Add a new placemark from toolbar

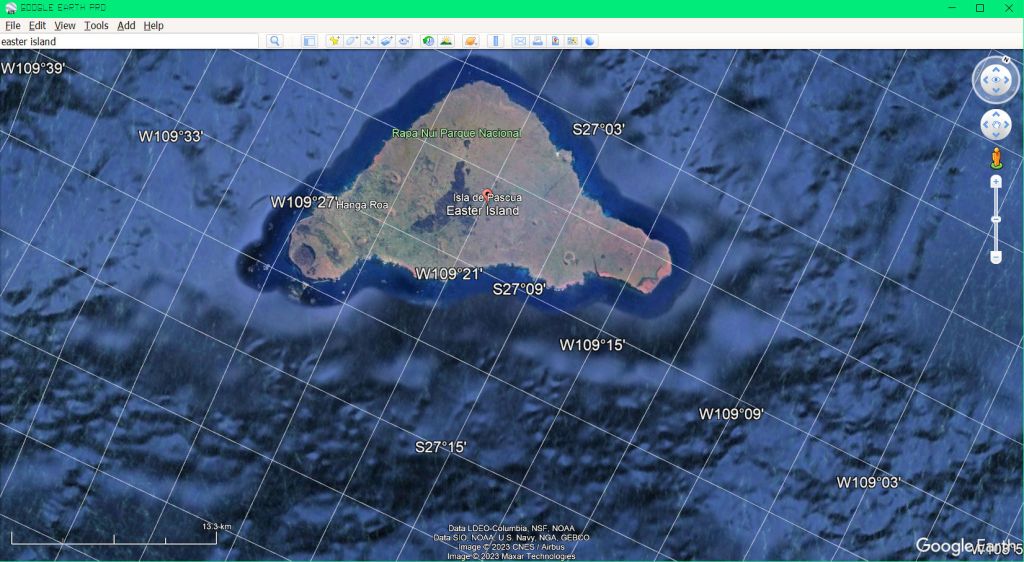[335, 41]
